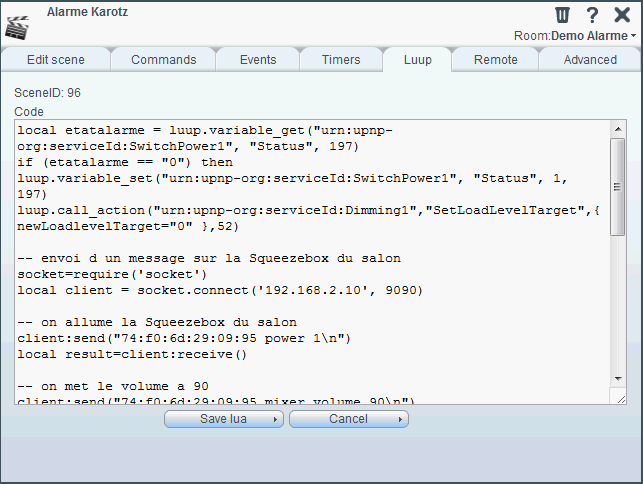The width and height of the screenshot is (643, 484).
Task: Switch to the Edit scene tab
Action: tap(56, 60)
